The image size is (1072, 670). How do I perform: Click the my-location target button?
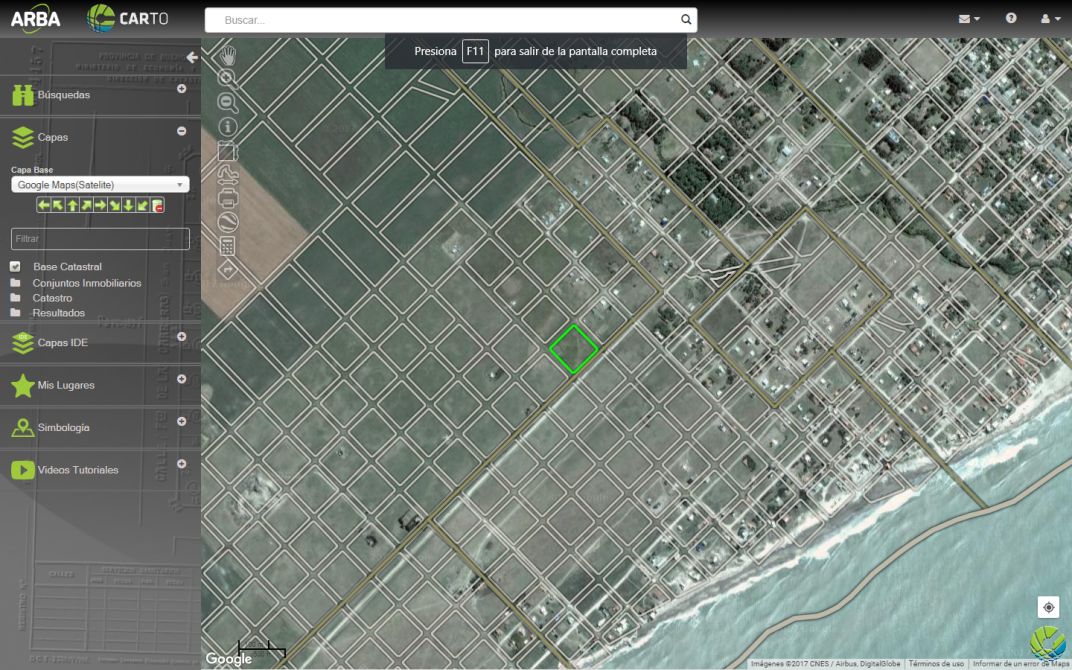(1048, 607)
